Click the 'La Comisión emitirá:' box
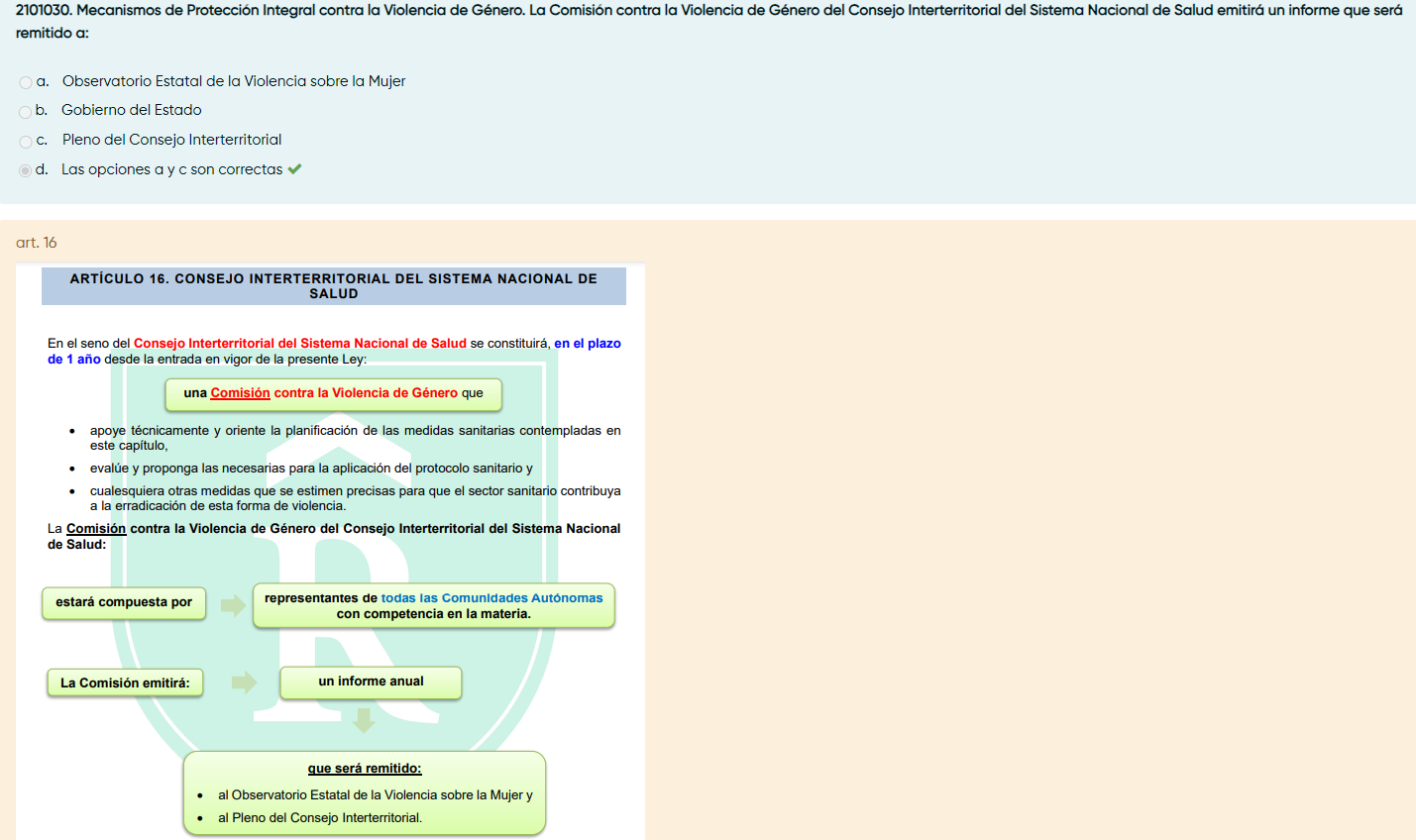Screen dimensions: 1416x840 click(125, 683)
